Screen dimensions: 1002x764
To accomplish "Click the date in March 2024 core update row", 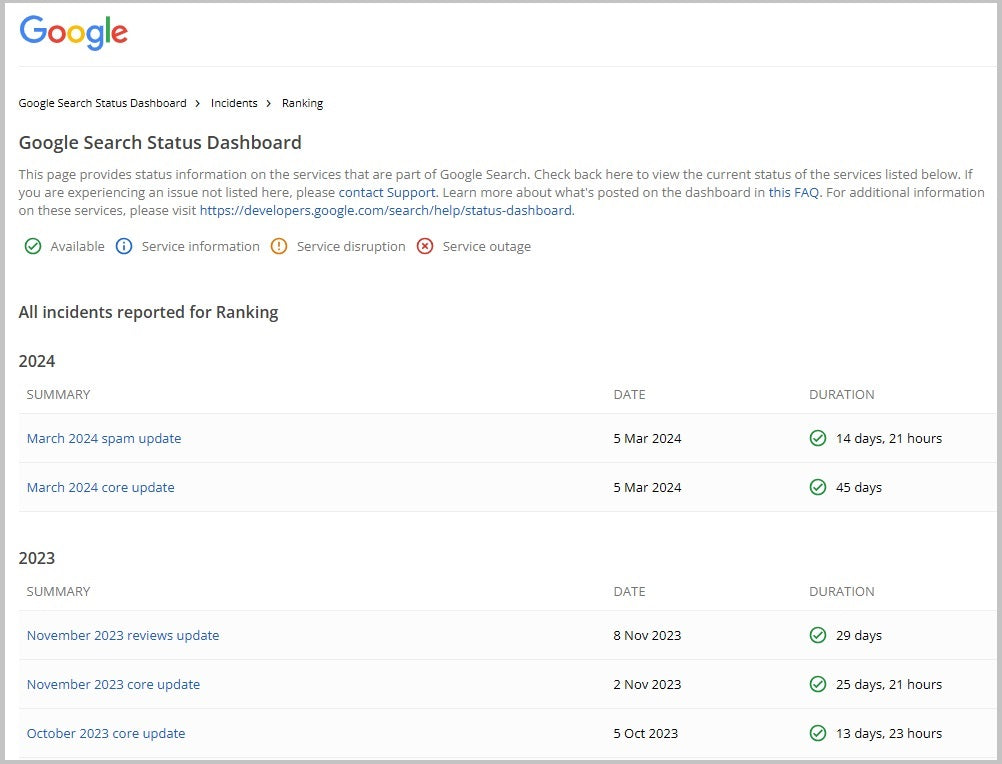I will pyautogui.click(x=647, y=487).
